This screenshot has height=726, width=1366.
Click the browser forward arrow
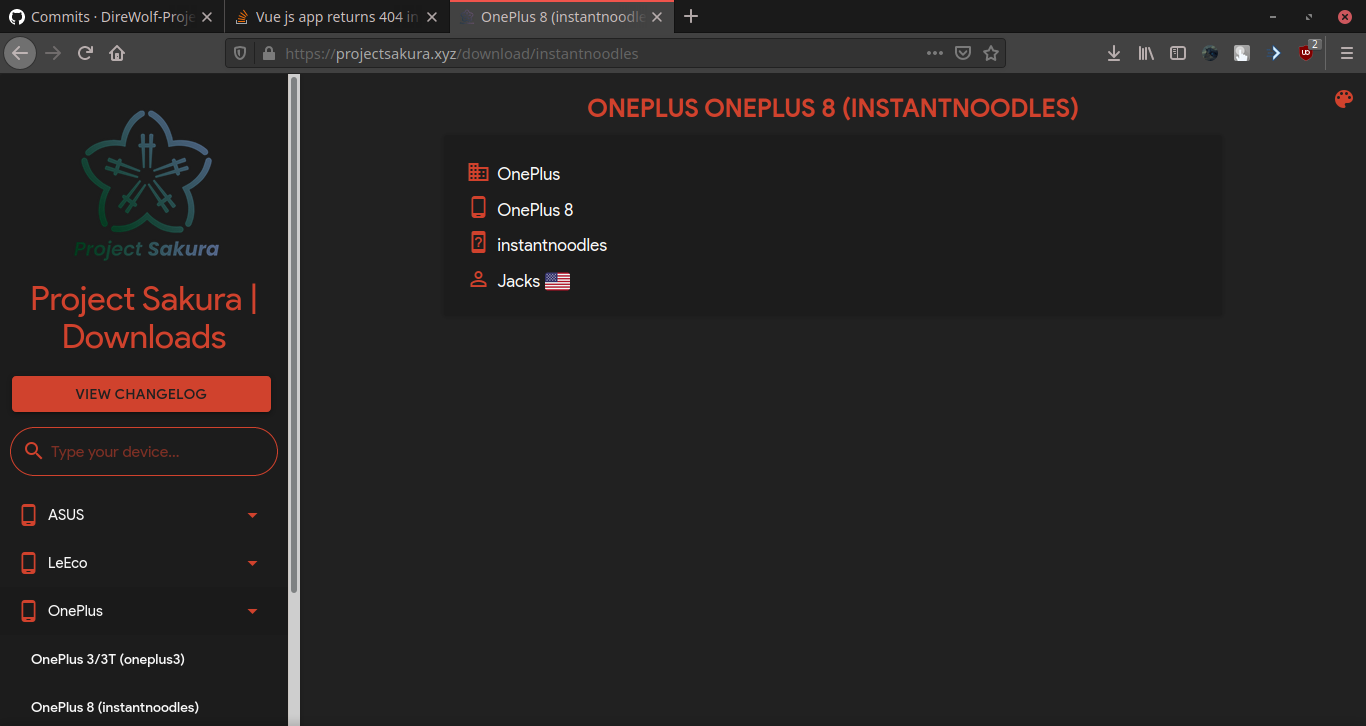53,53
